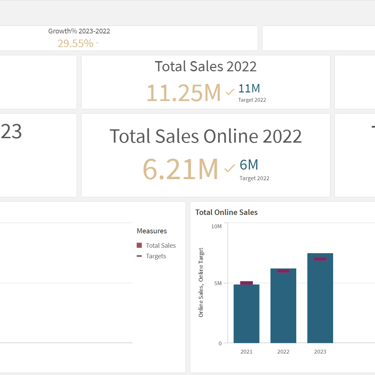Click the 6M Target 2022 value

[x=249, y=165]
